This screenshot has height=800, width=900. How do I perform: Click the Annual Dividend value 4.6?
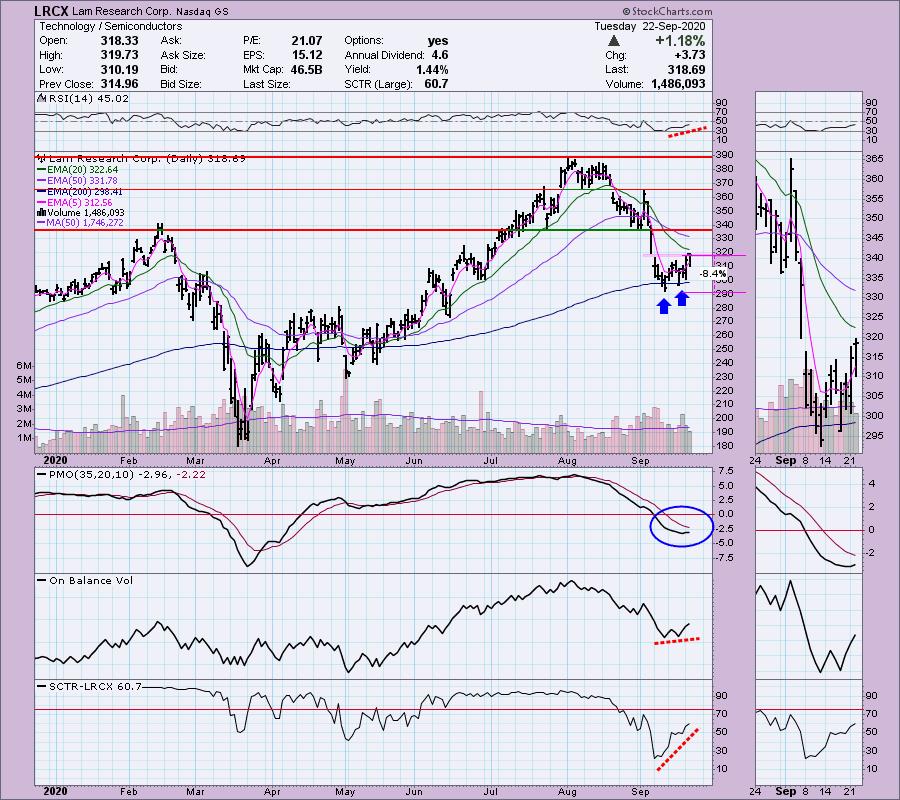click(x=440, y=55)
